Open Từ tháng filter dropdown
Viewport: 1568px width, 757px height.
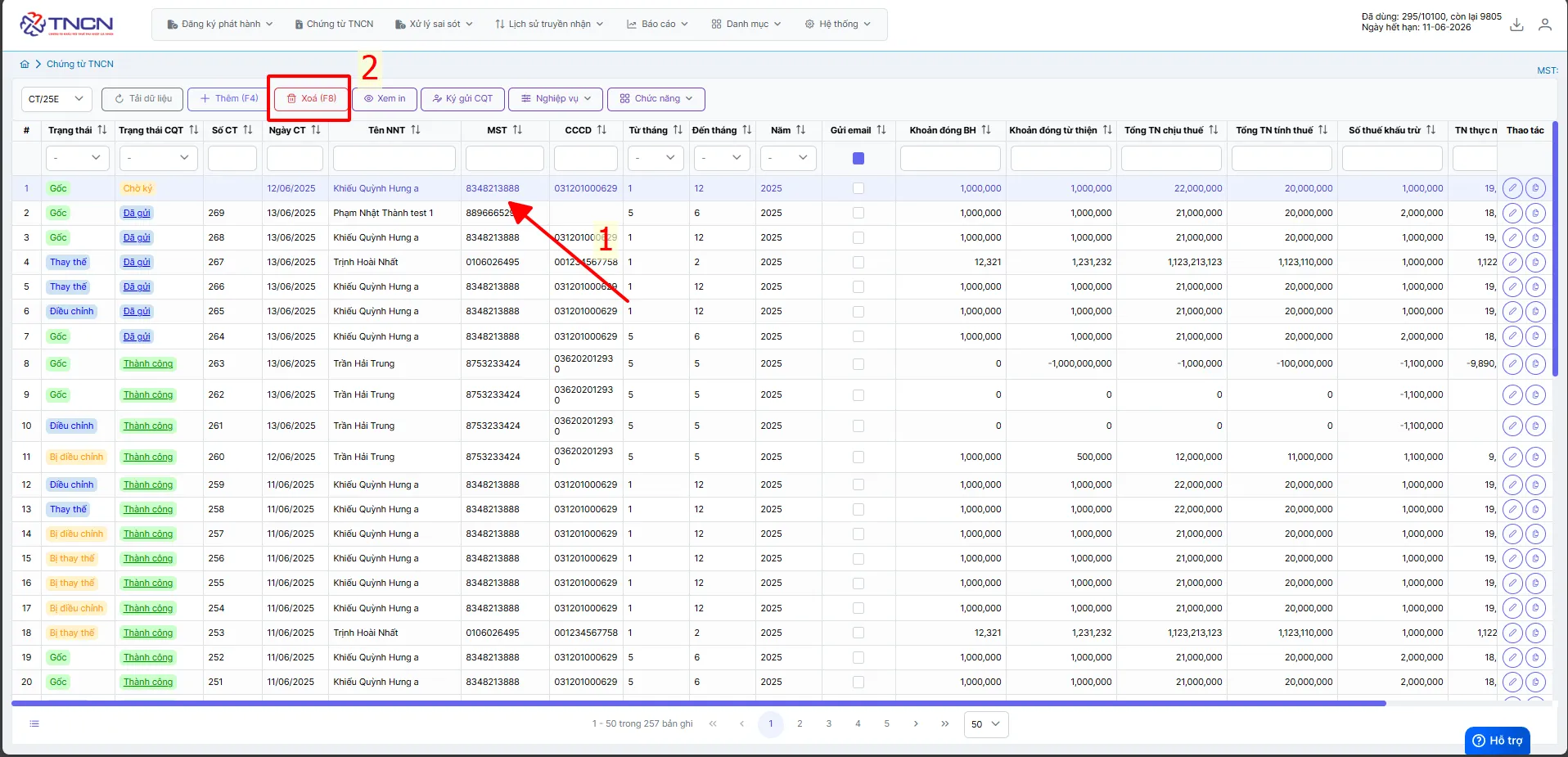pos(656,158)
